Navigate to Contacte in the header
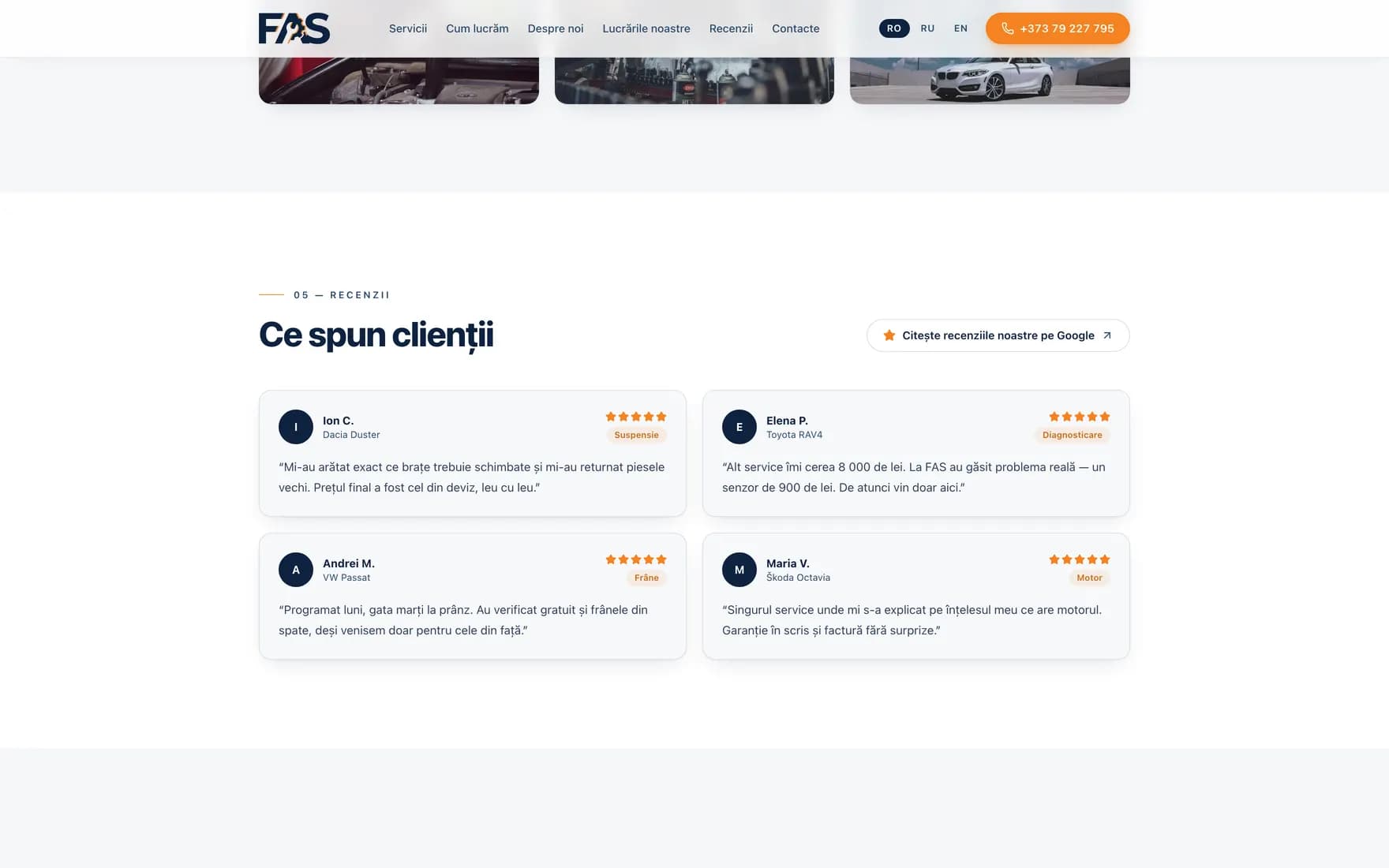Viewport: 1389px width, 868px height. point(796,28)
